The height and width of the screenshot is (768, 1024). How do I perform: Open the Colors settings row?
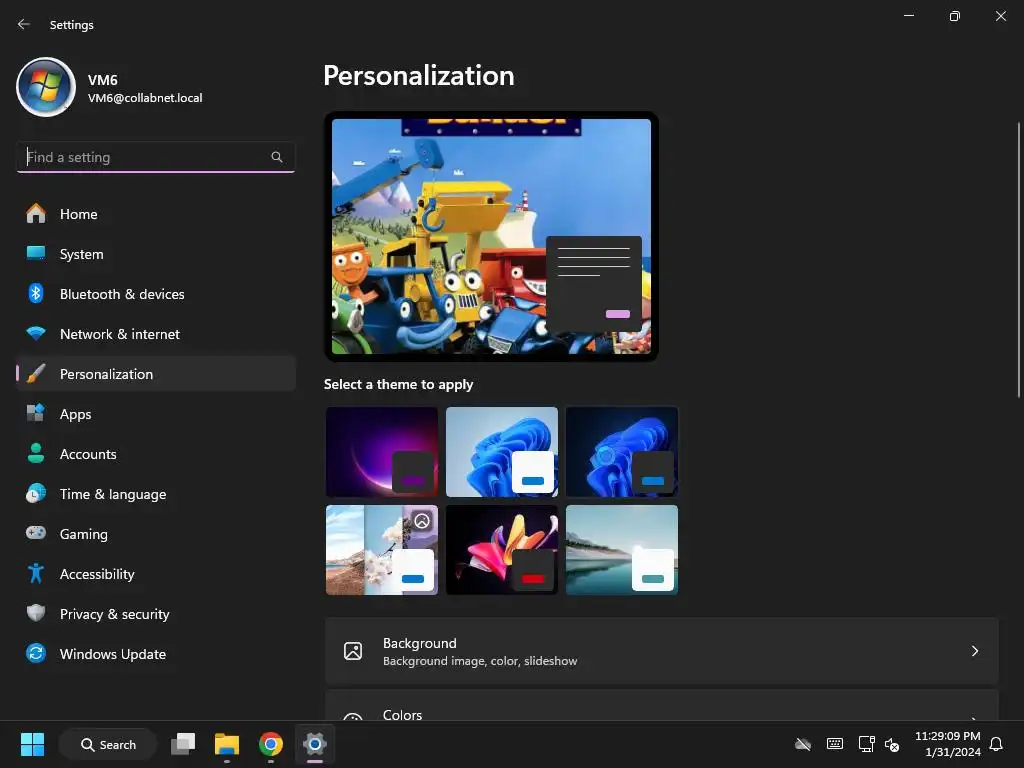662,706
